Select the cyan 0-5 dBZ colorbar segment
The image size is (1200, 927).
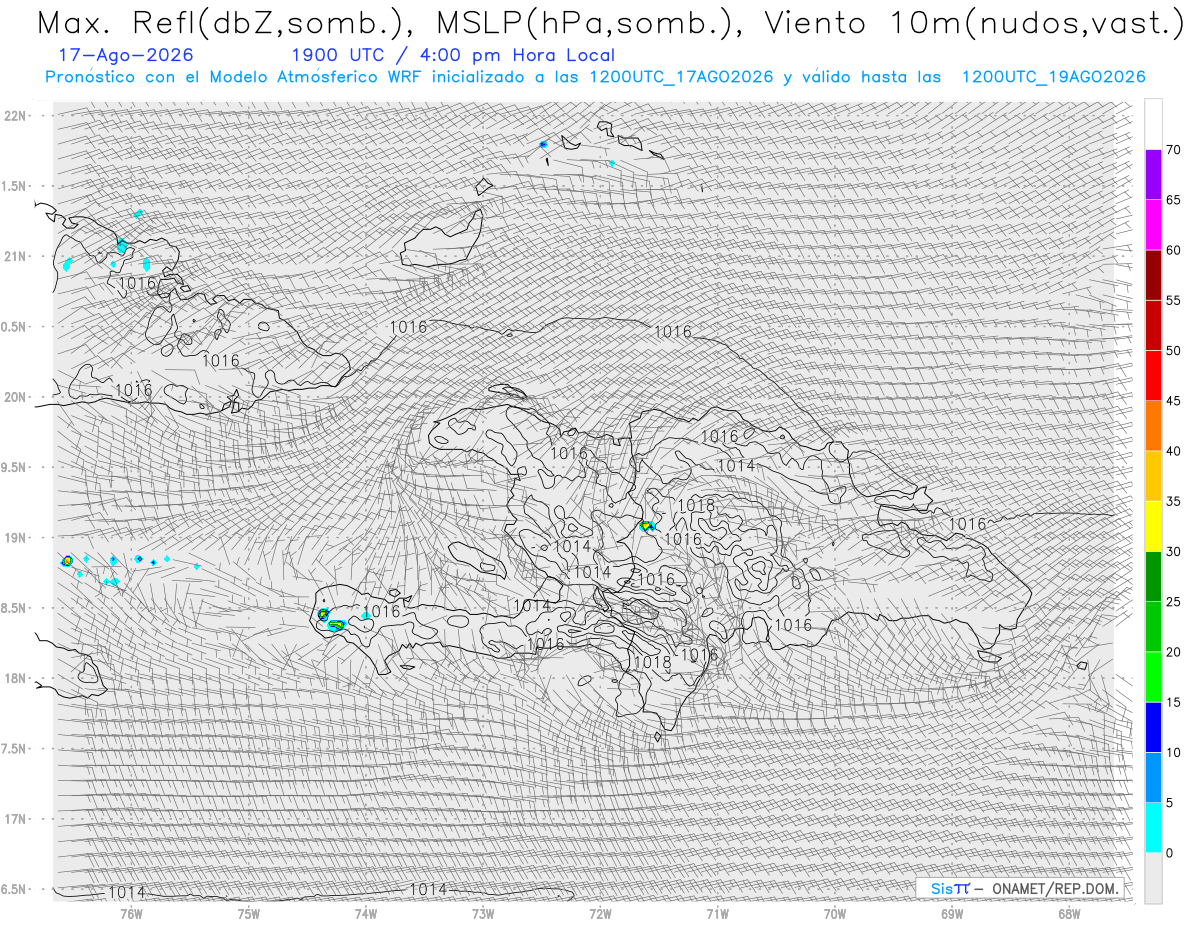pos(1153,827)
